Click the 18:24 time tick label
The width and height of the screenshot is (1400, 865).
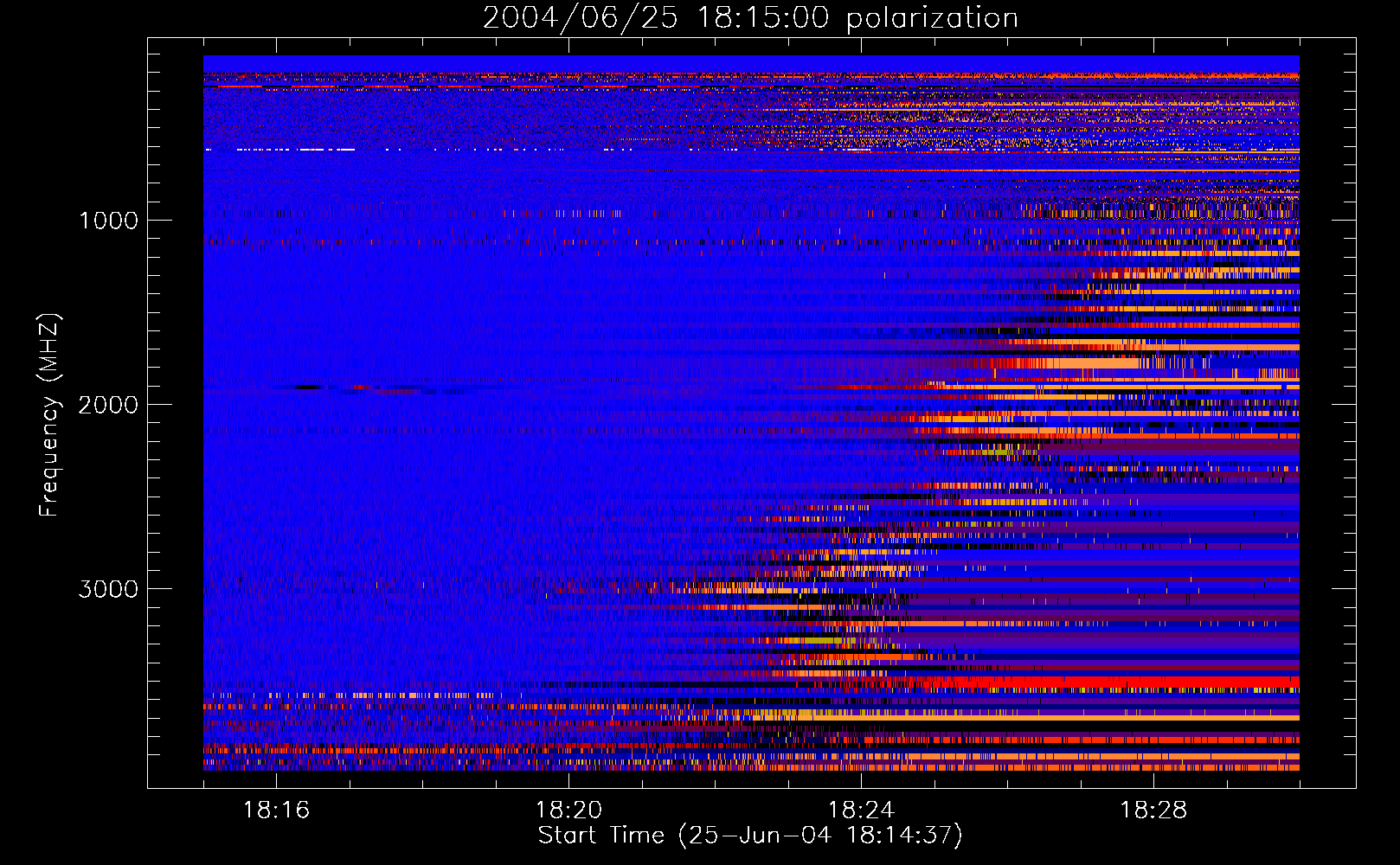click(861, 811)
